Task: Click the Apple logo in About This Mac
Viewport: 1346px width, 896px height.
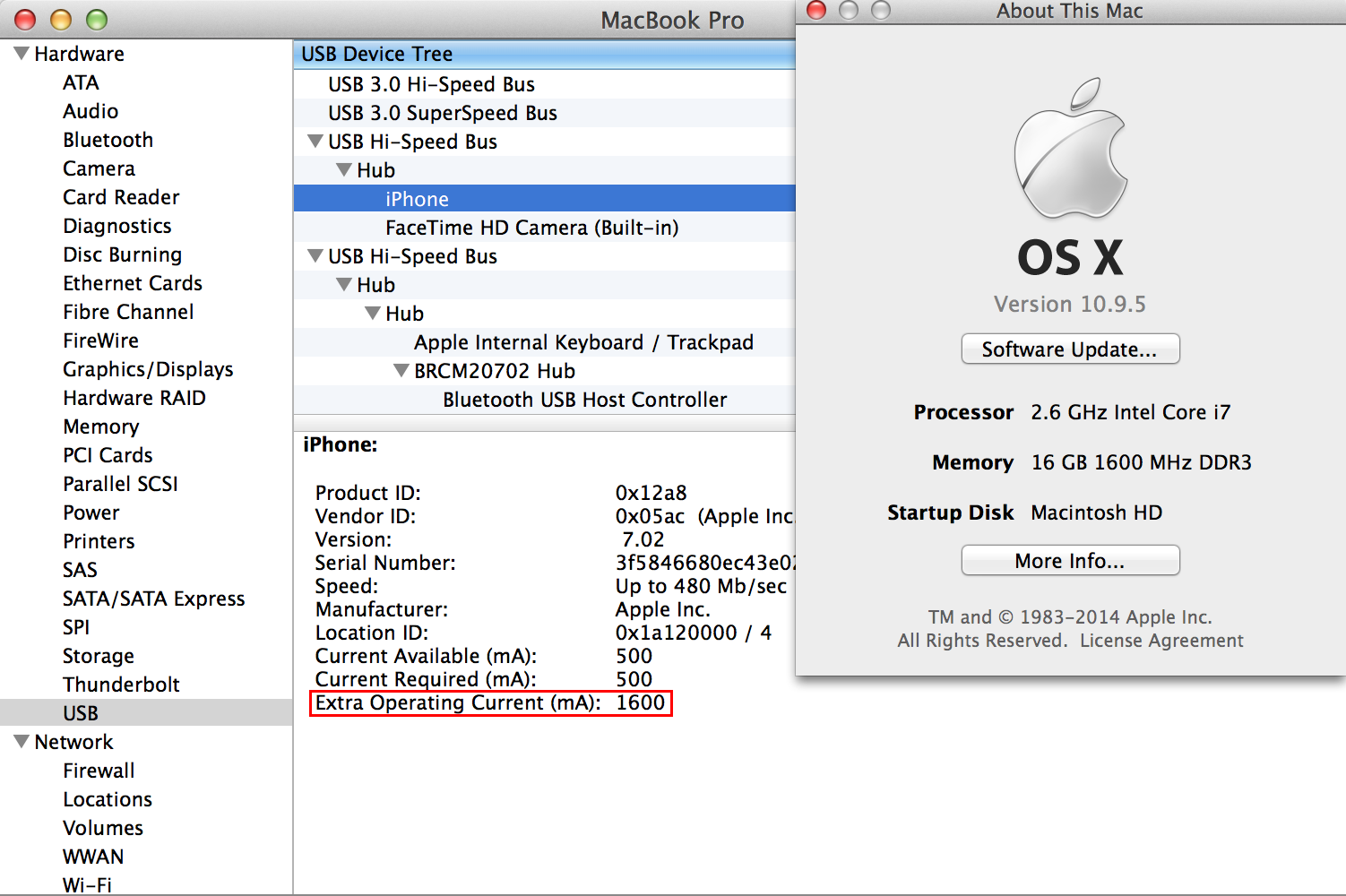Action: (1070, 149)
